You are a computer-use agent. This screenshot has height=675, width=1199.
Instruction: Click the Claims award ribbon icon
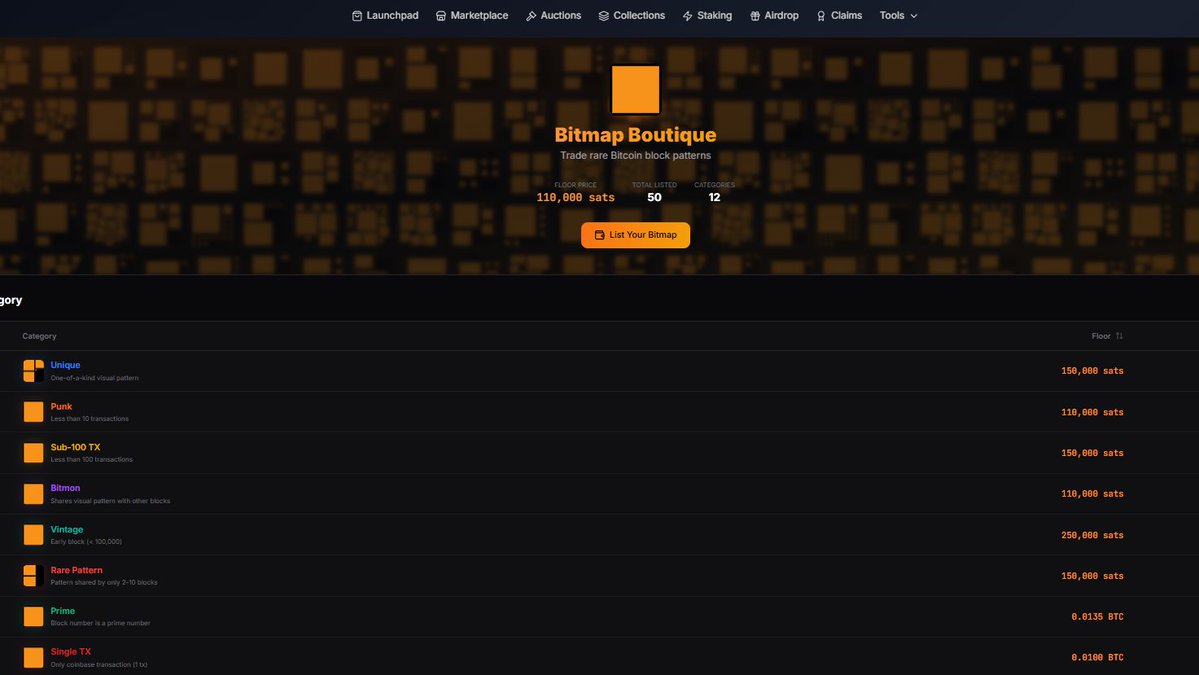(x=821, y=16)
